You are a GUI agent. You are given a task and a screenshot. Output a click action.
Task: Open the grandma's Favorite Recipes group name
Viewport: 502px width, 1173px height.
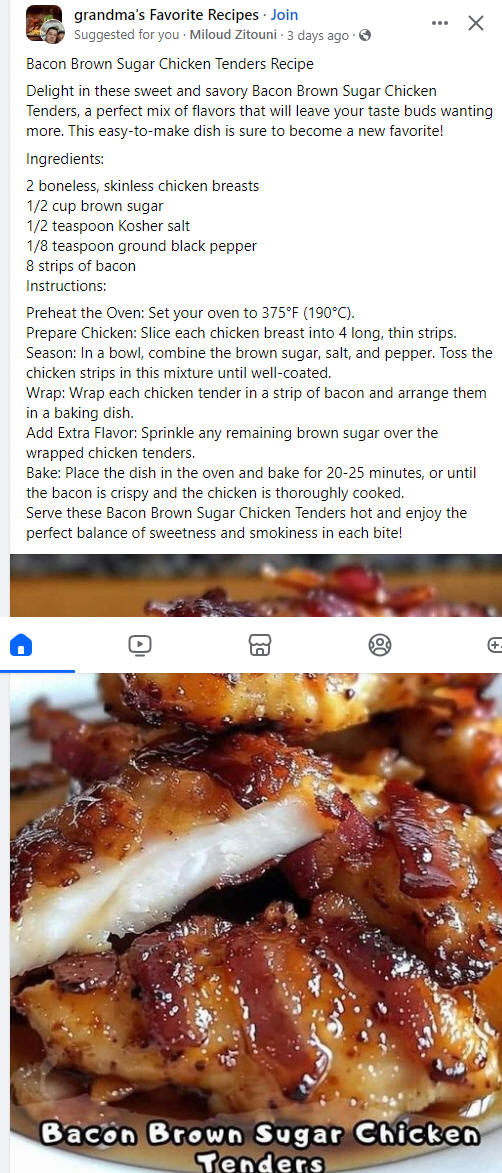166,14
